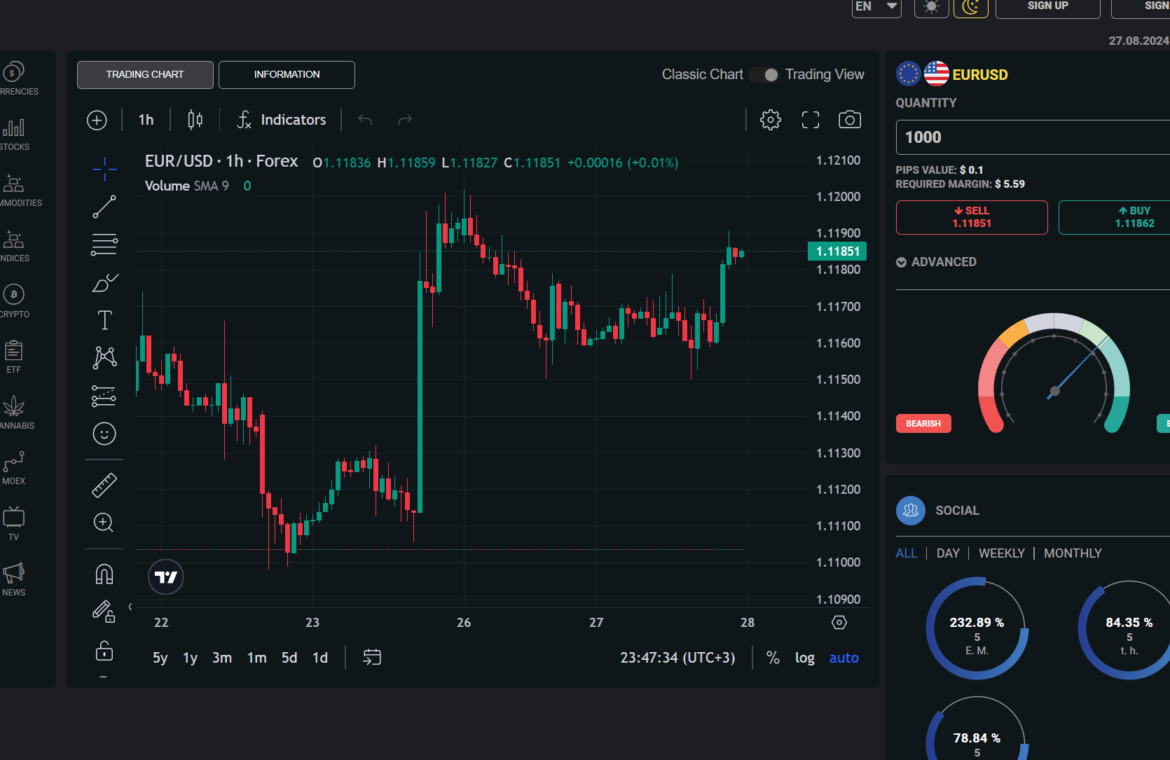Select the crosshair cursor tool

(104, 169)
